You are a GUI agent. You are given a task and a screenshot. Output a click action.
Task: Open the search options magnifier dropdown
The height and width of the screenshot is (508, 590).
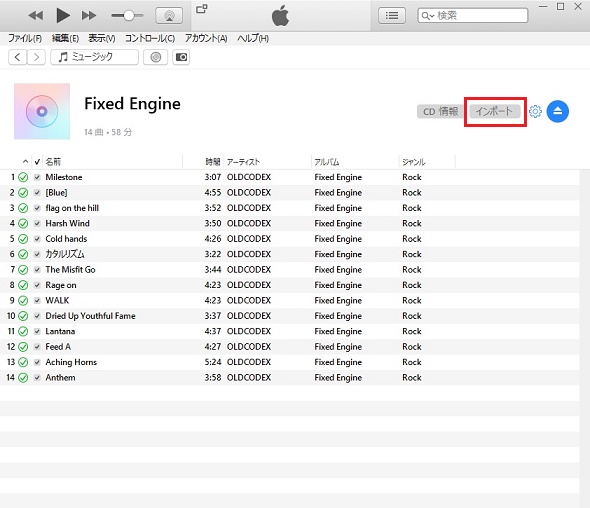tap(428, 16)
